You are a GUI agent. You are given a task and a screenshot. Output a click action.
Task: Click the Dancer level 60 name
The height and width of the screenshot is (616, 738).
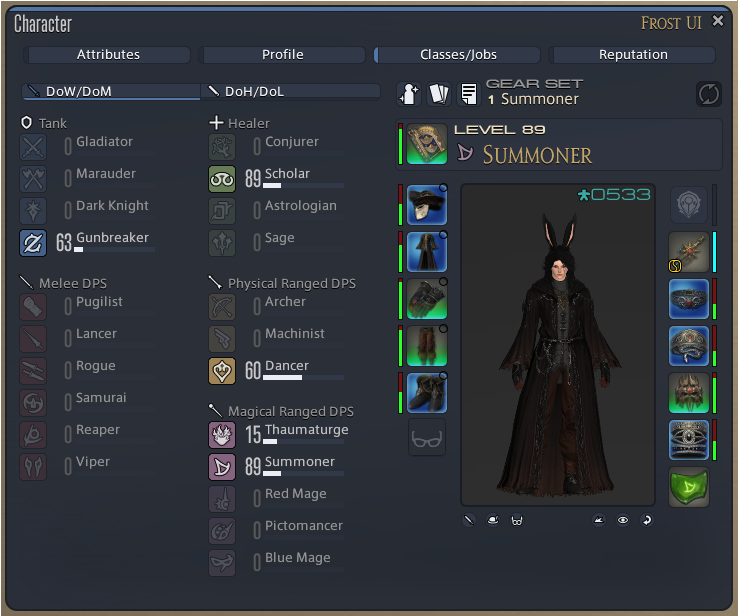[287, 365]
